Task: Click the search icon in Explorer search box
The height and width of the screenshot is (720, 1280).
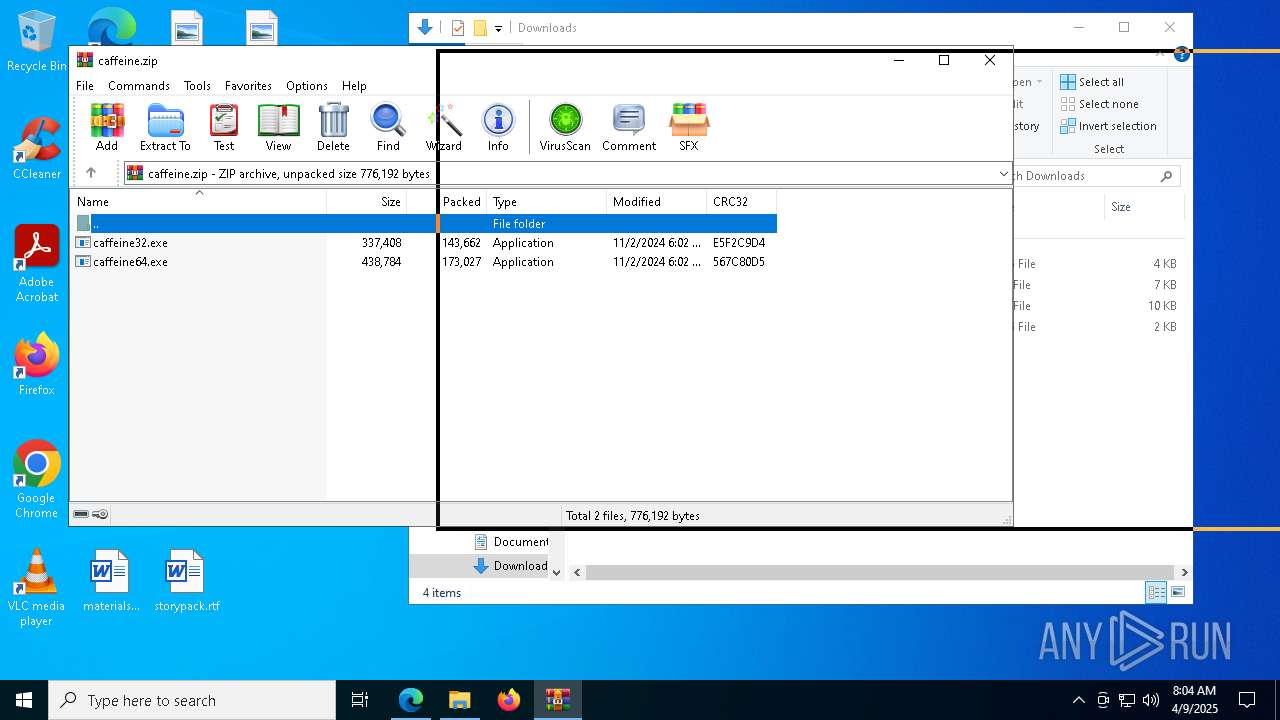Action: [1166, 176]
